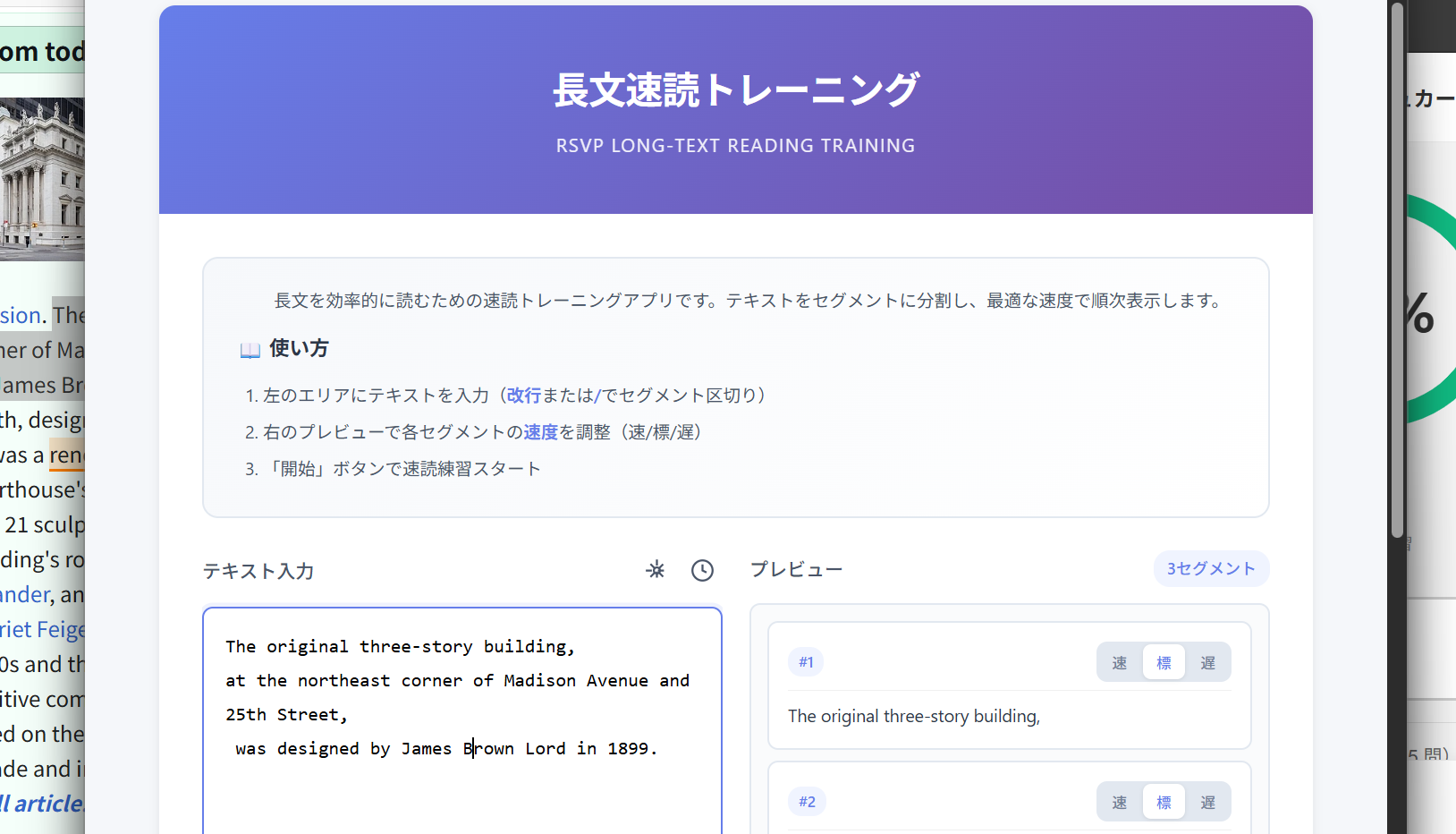The width and height of the screenshot is (1456, 834).
Task: Switch segment #2 speed to 遅
Action: pyautogui.click(x=1208, y=802)
